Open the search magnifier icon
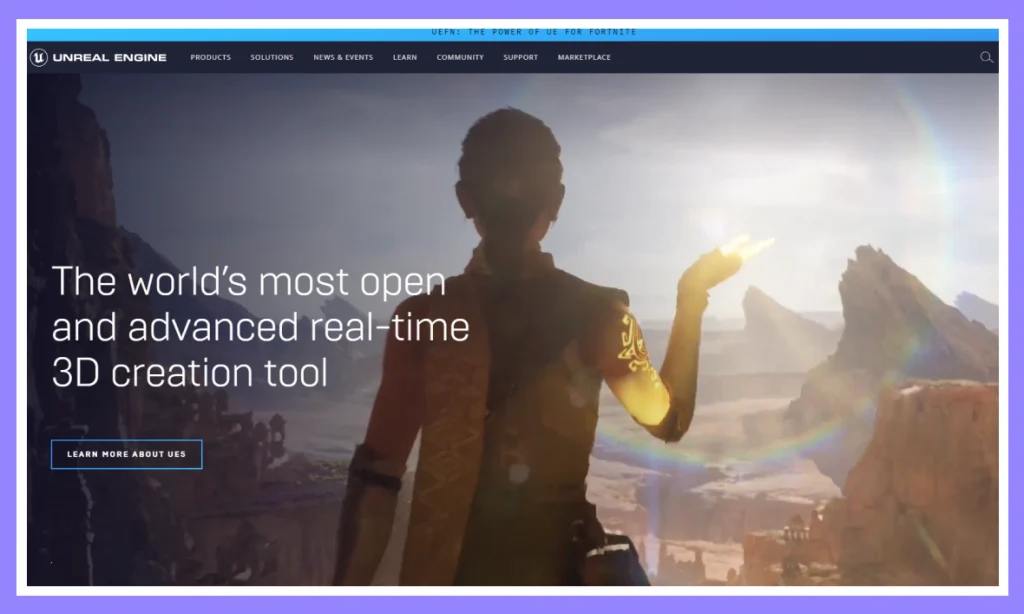Screen dimensions: 1024x614 click(986, 57)
